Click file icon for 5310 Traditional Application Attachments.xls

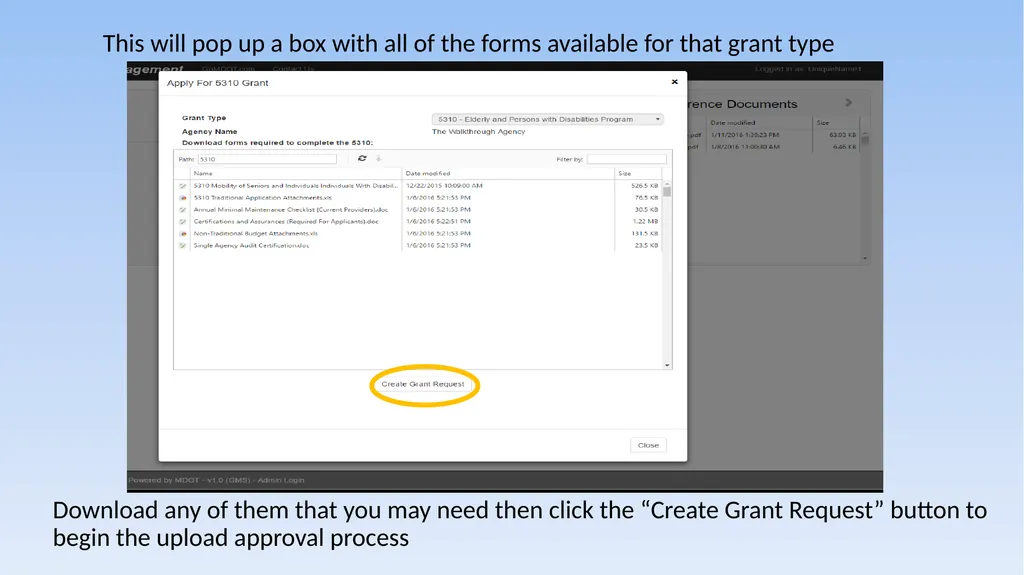click(183, 198)
